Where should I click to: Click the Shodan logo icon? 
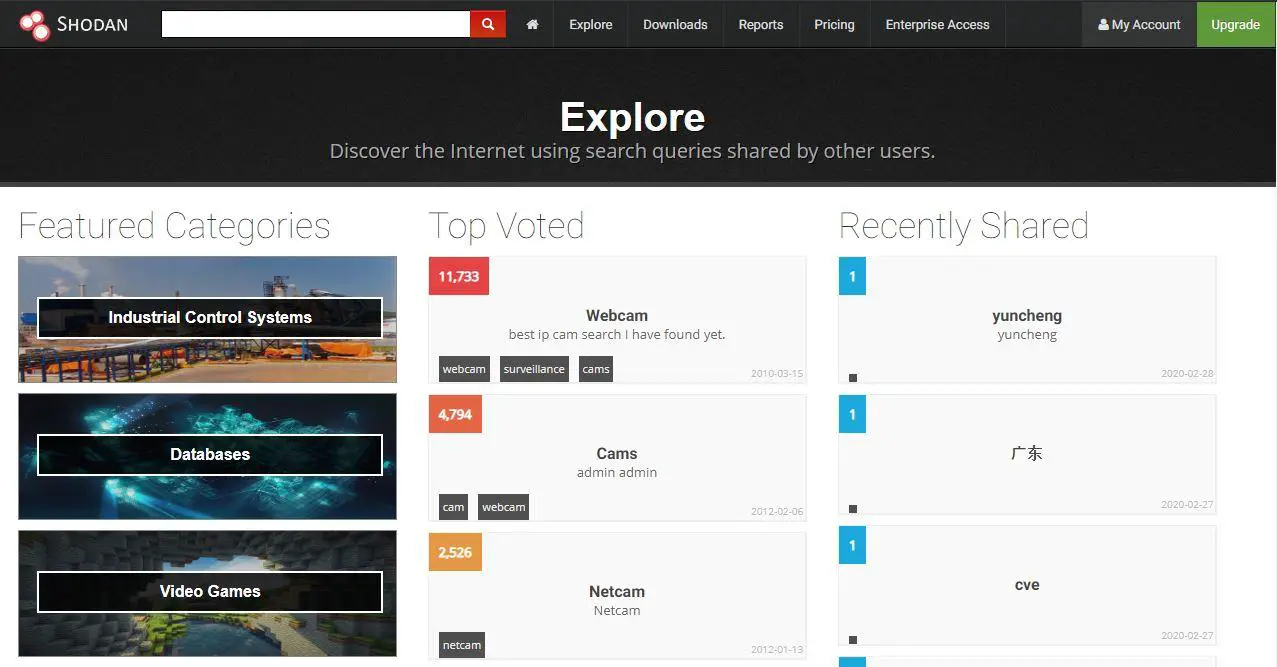pos(34,25)
